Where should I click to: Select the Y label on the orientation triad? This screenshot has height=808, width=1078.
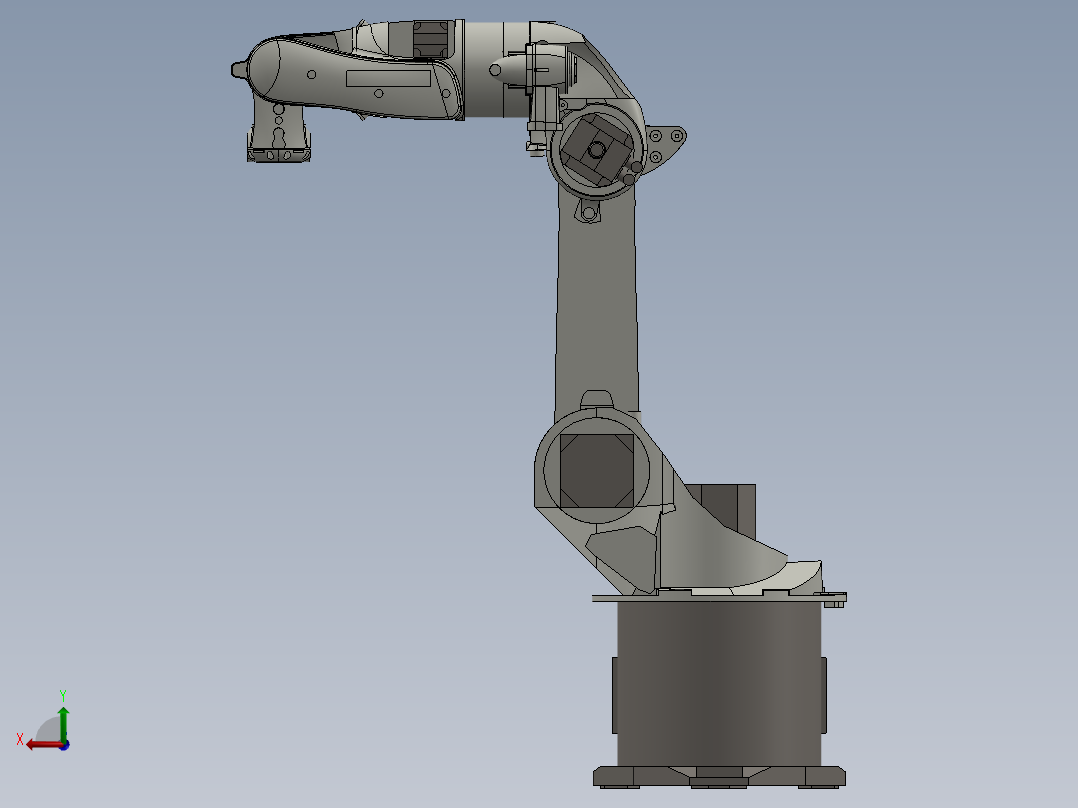click(x=63, y=693)
